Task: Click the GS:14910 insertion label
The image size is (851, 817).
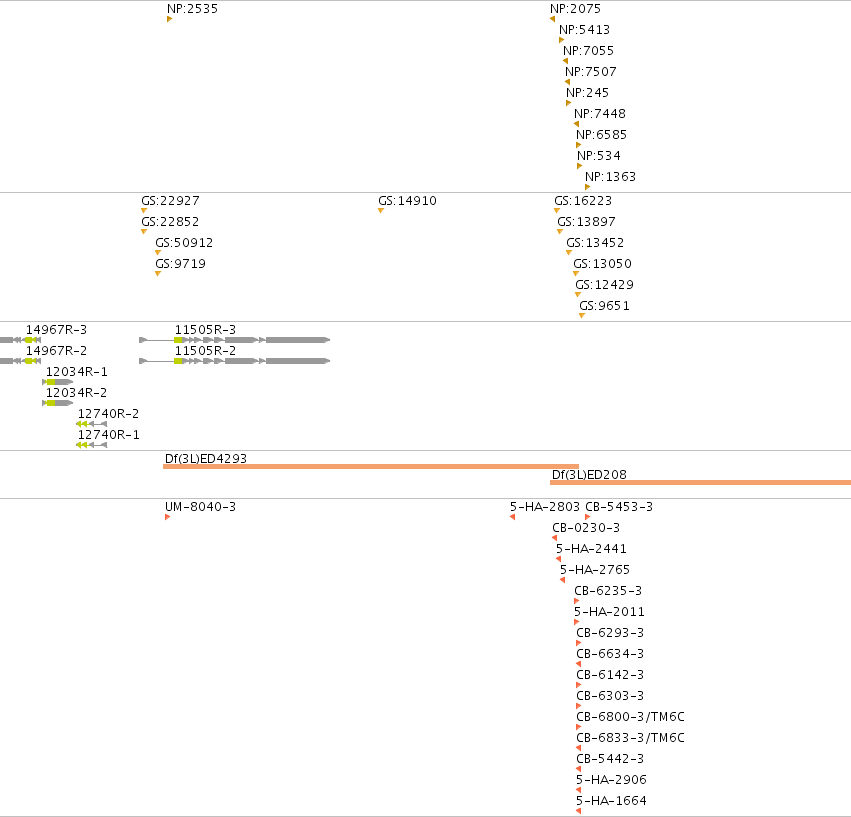Action: point(407,201)
